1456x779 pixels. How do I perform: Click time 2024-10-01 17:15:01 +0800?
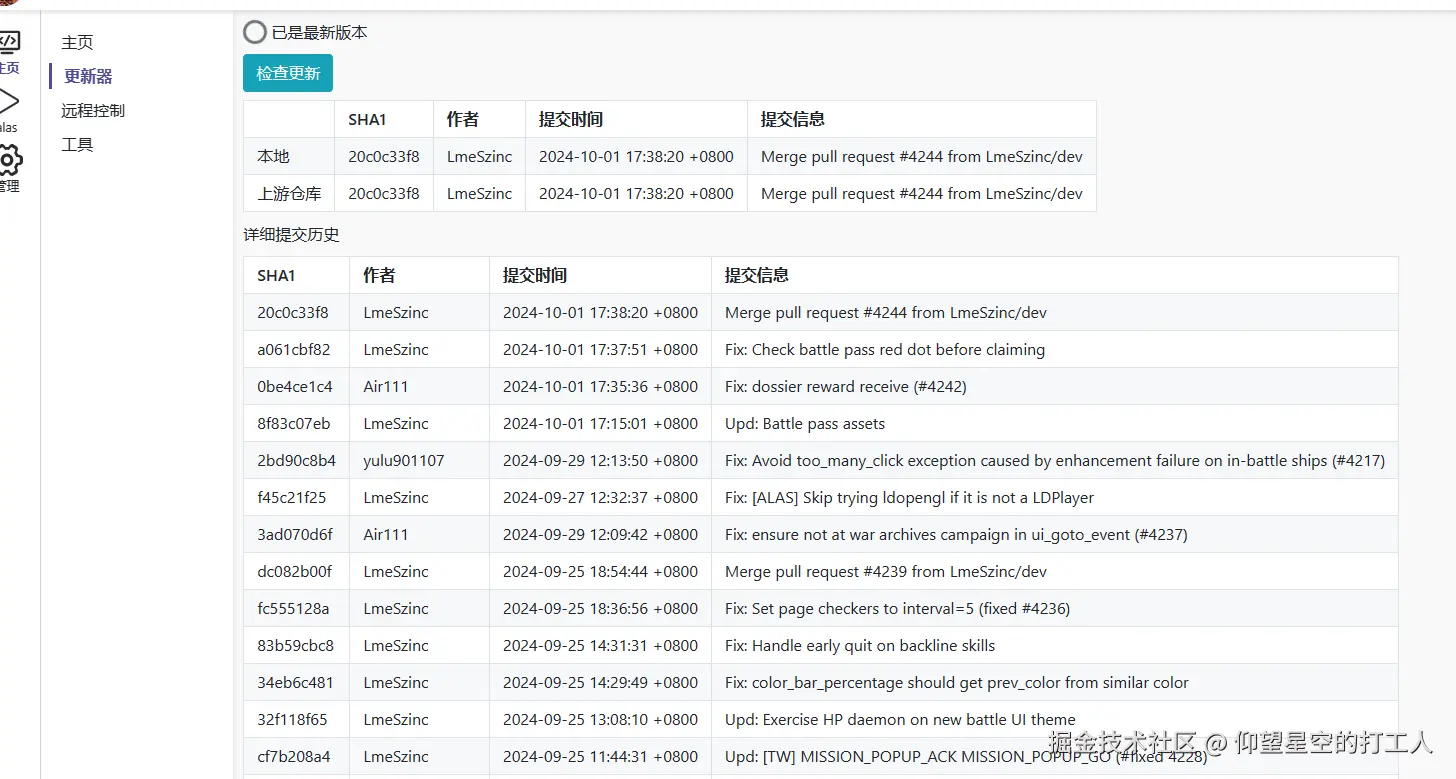click(x=600, y=423)
